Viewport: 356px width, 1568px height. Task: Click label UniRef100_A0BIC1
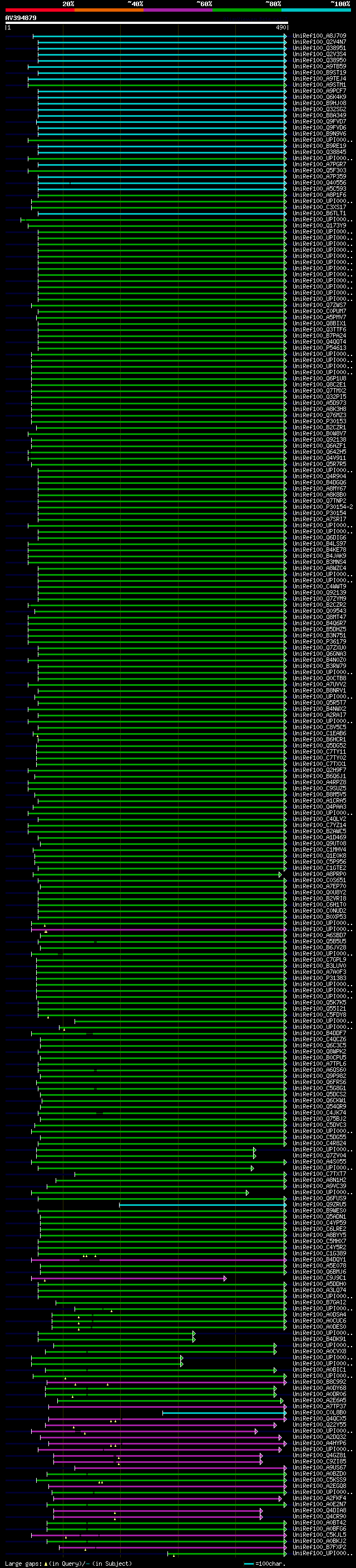[319, 1369]
